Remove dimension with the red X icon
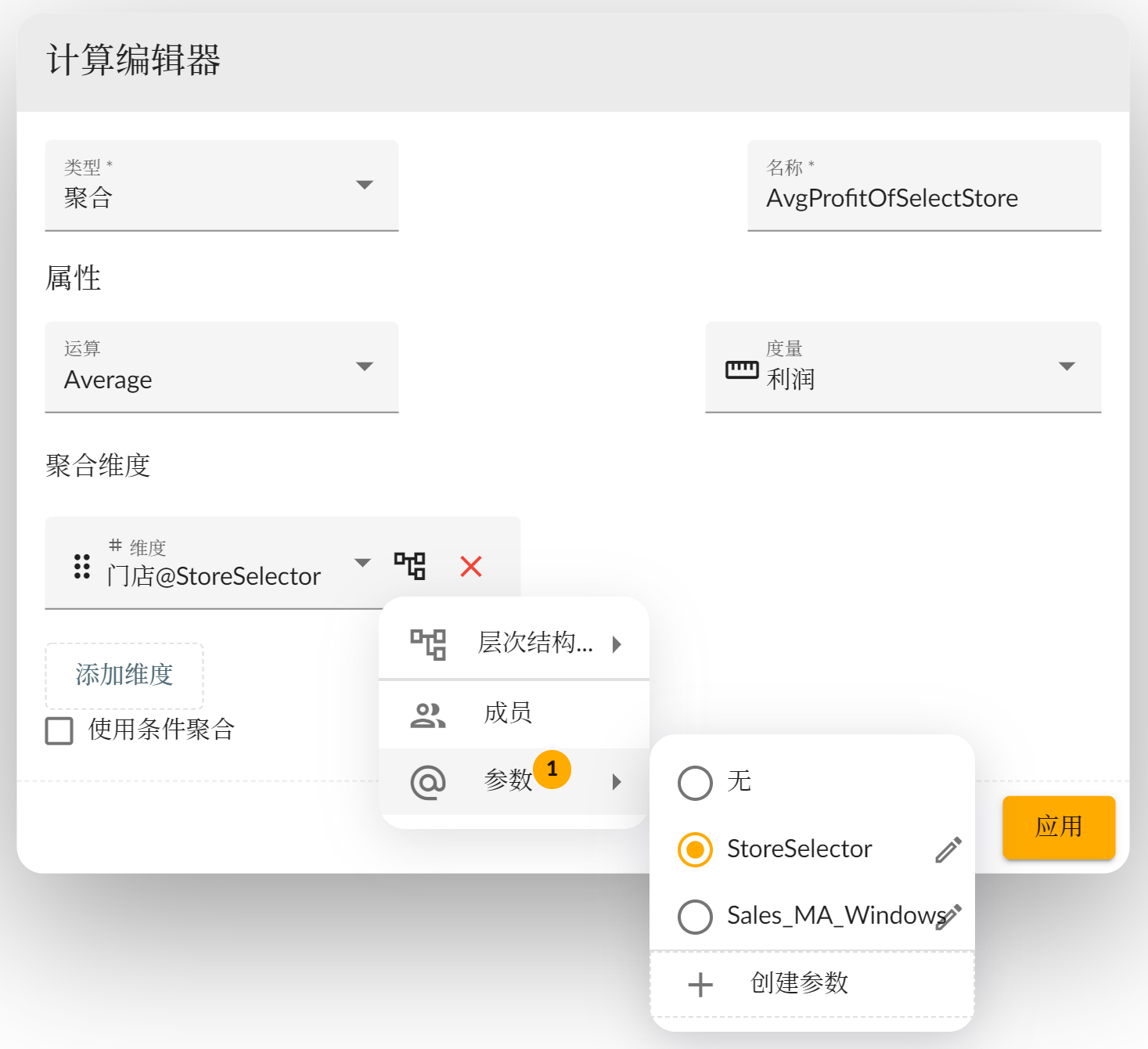The height and width of the screenshot is (1049, 1148). [471, 566]
